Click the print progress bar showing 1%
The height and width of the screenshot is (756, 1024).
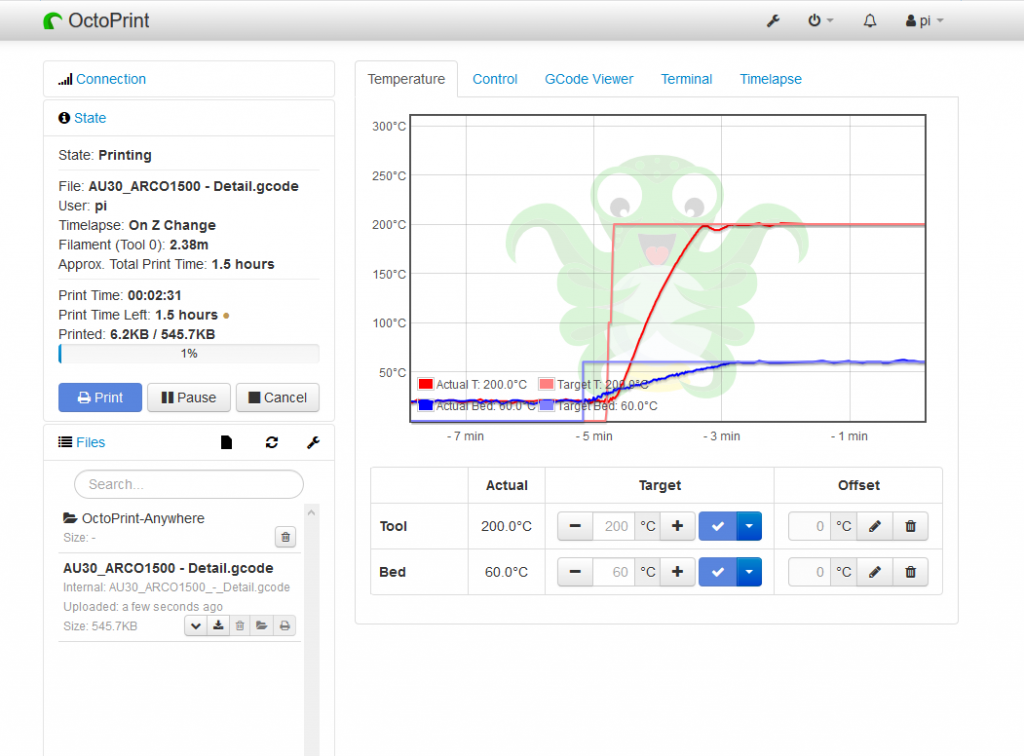[x=189, y=354]
